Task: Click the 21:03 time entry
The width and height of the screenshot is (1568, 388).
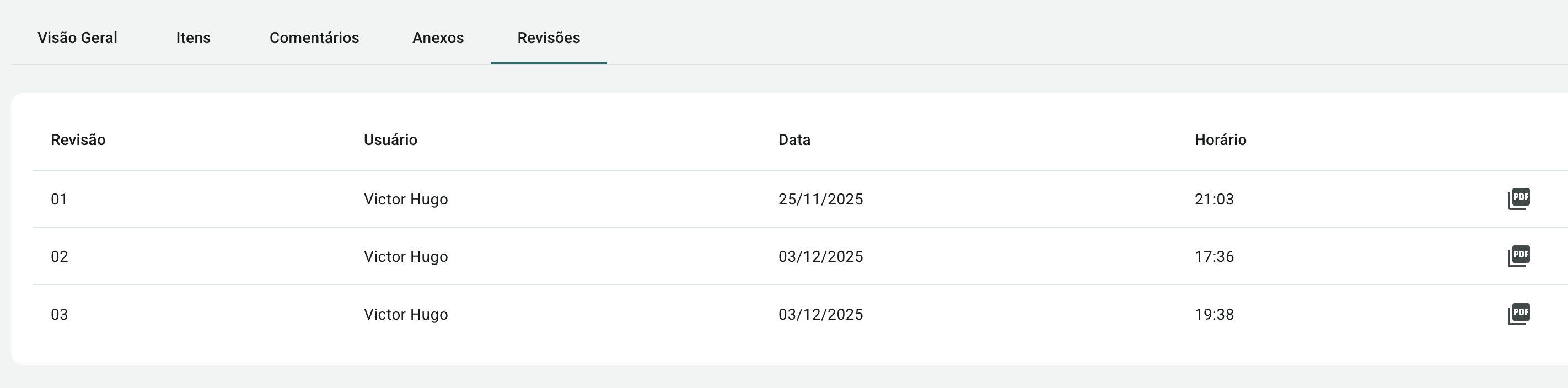Action: pos(1213,200)
